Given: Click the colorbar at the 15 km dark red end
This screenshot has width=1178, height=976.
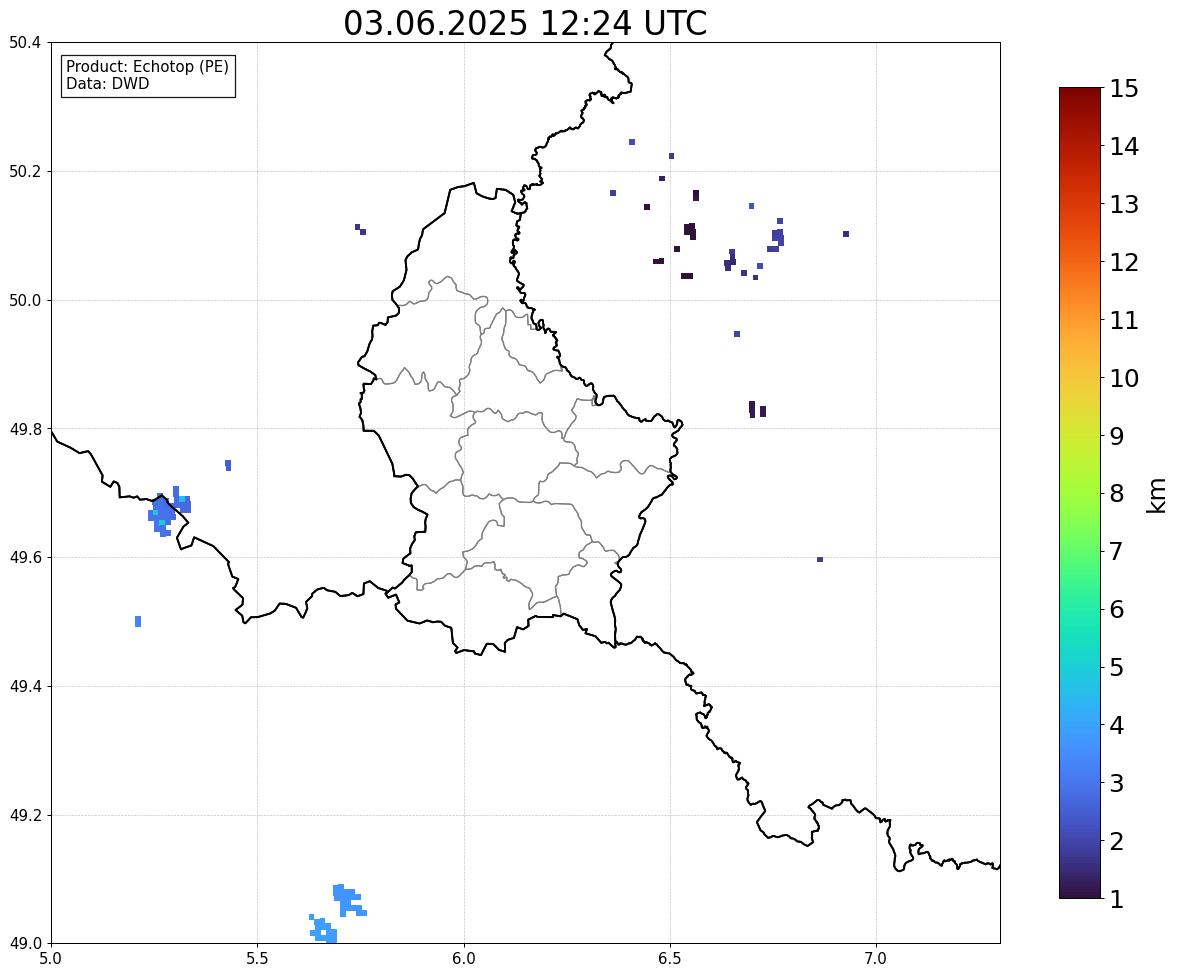Looking at the screenshot, I should pyautogui.click(x=1080, y=91).
